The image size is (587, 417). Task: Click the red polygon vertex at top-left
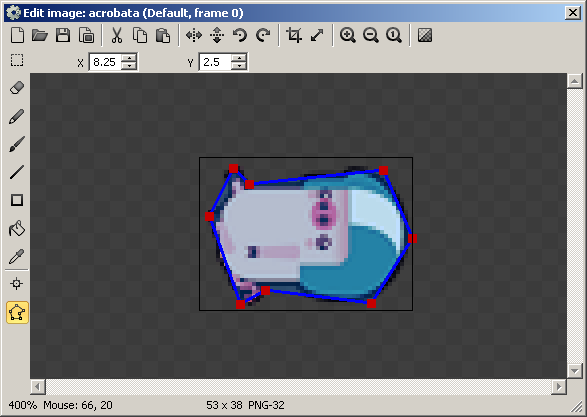click(233, 169)
